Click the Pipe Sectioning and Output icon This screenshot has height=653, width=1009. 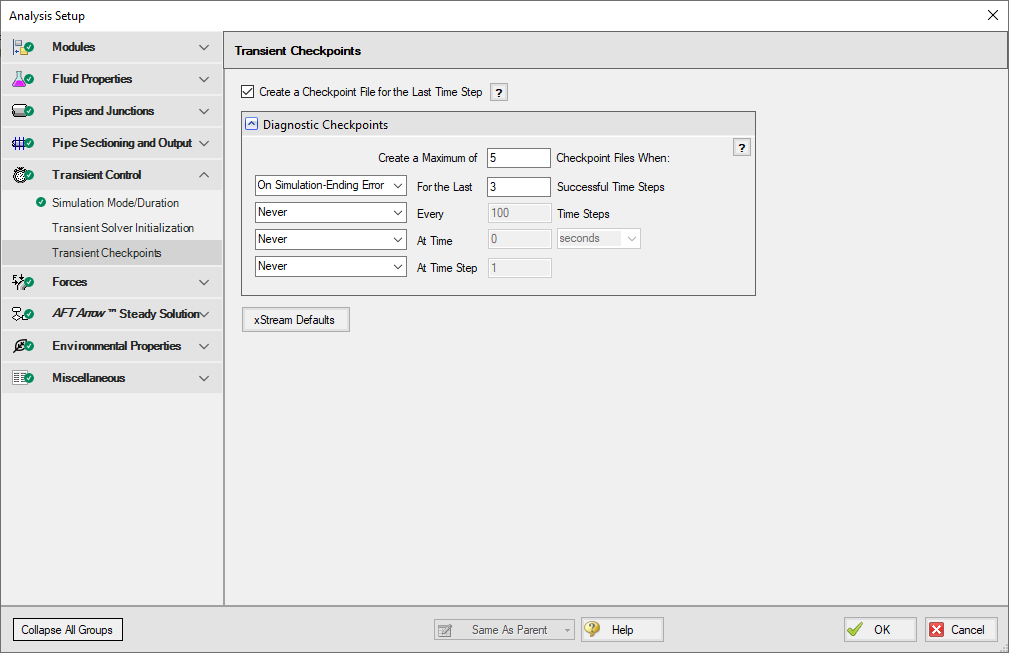point(23,143)
